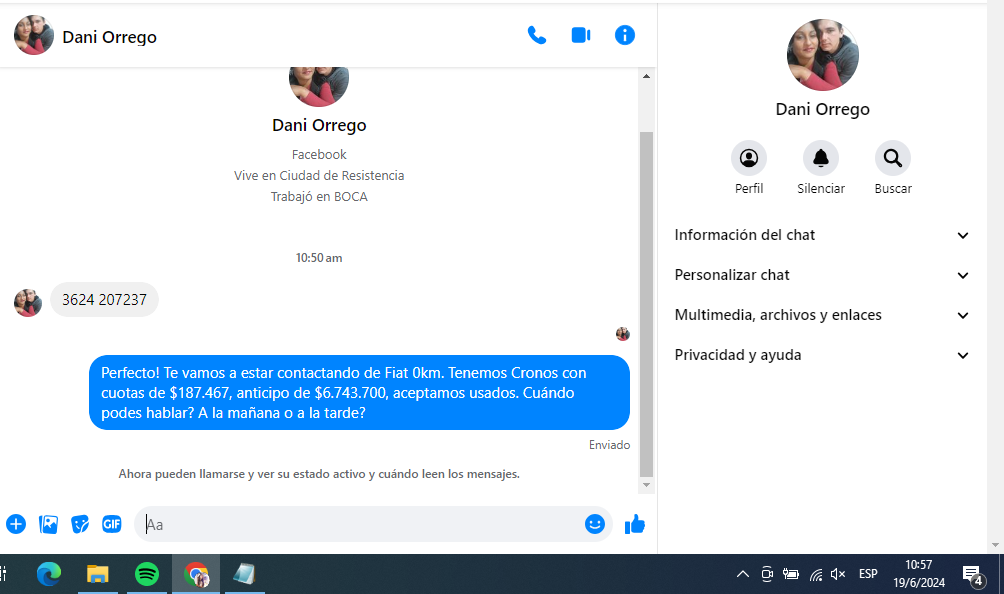Screen dimensions: 1004x594
Task: Search the conversation with Buscar
Action: pyautogui.click(x=893, y=159)
